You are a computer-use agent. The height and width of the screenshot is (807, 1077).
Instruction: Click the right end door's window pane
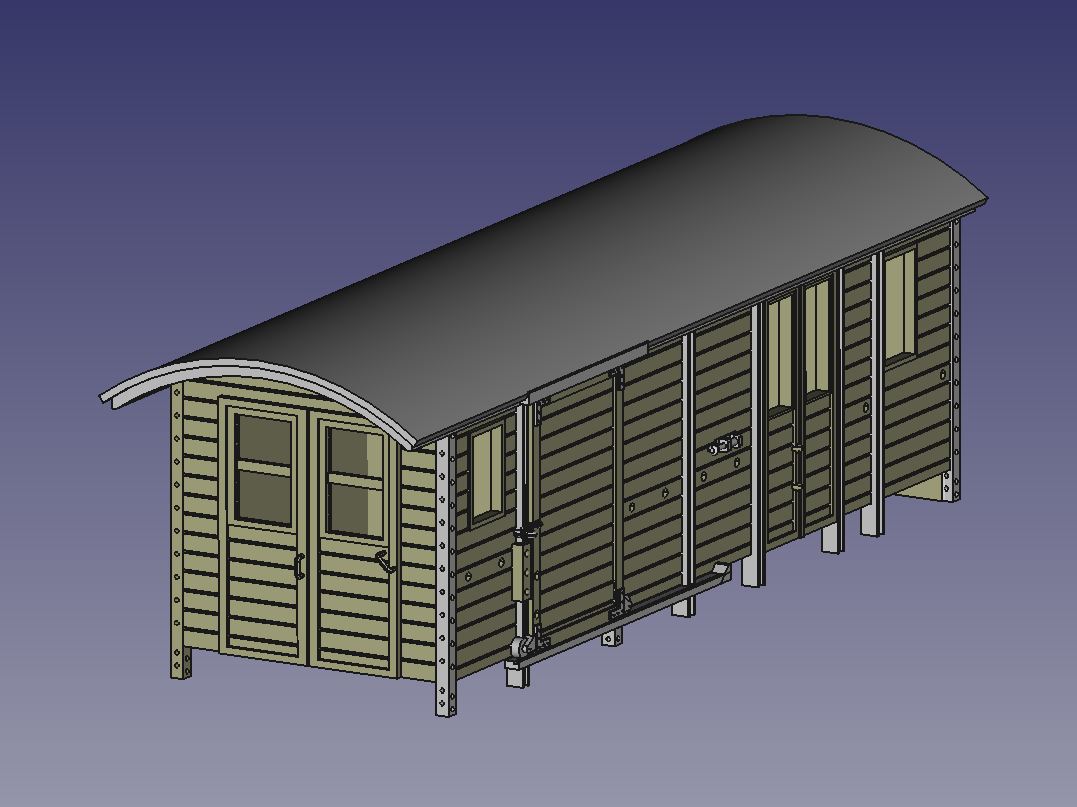click(x=354, y=483)
